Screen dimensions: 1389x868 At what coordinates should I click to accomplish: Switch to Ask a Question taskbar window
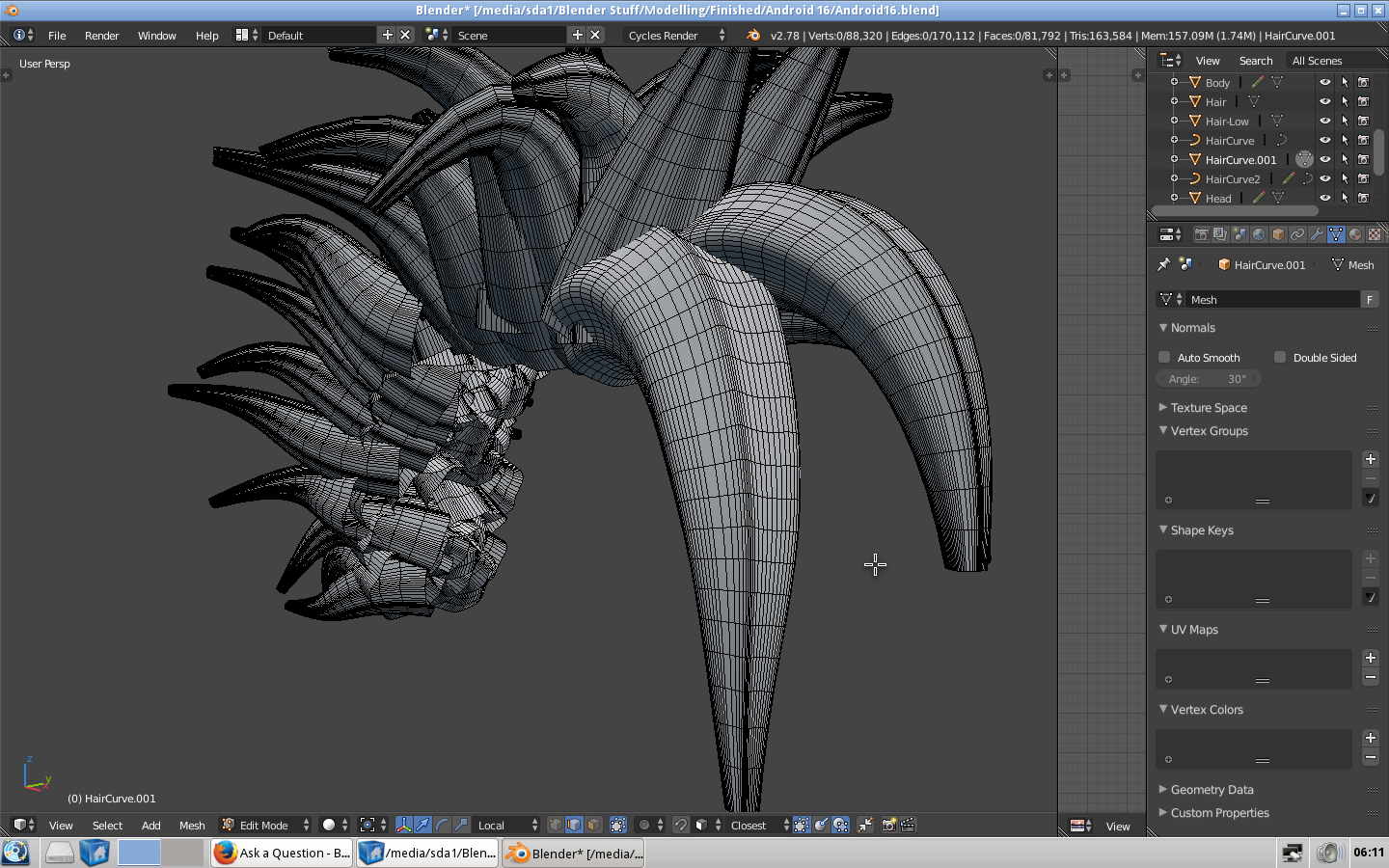(x=282, y=853)
